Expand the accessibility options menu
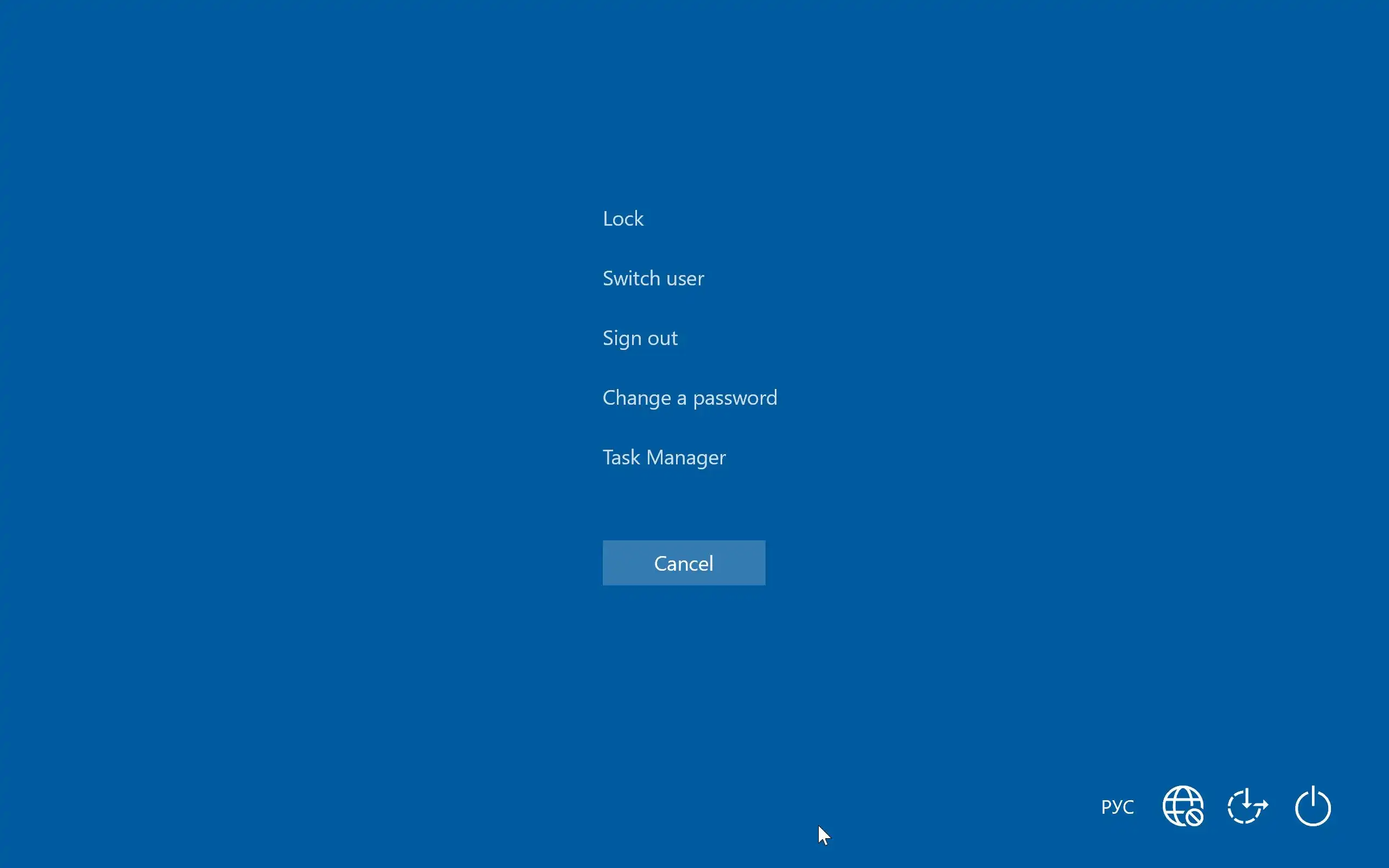Image resolution: width=1389 pixels, height=868 pixels. pos(1247,807)
